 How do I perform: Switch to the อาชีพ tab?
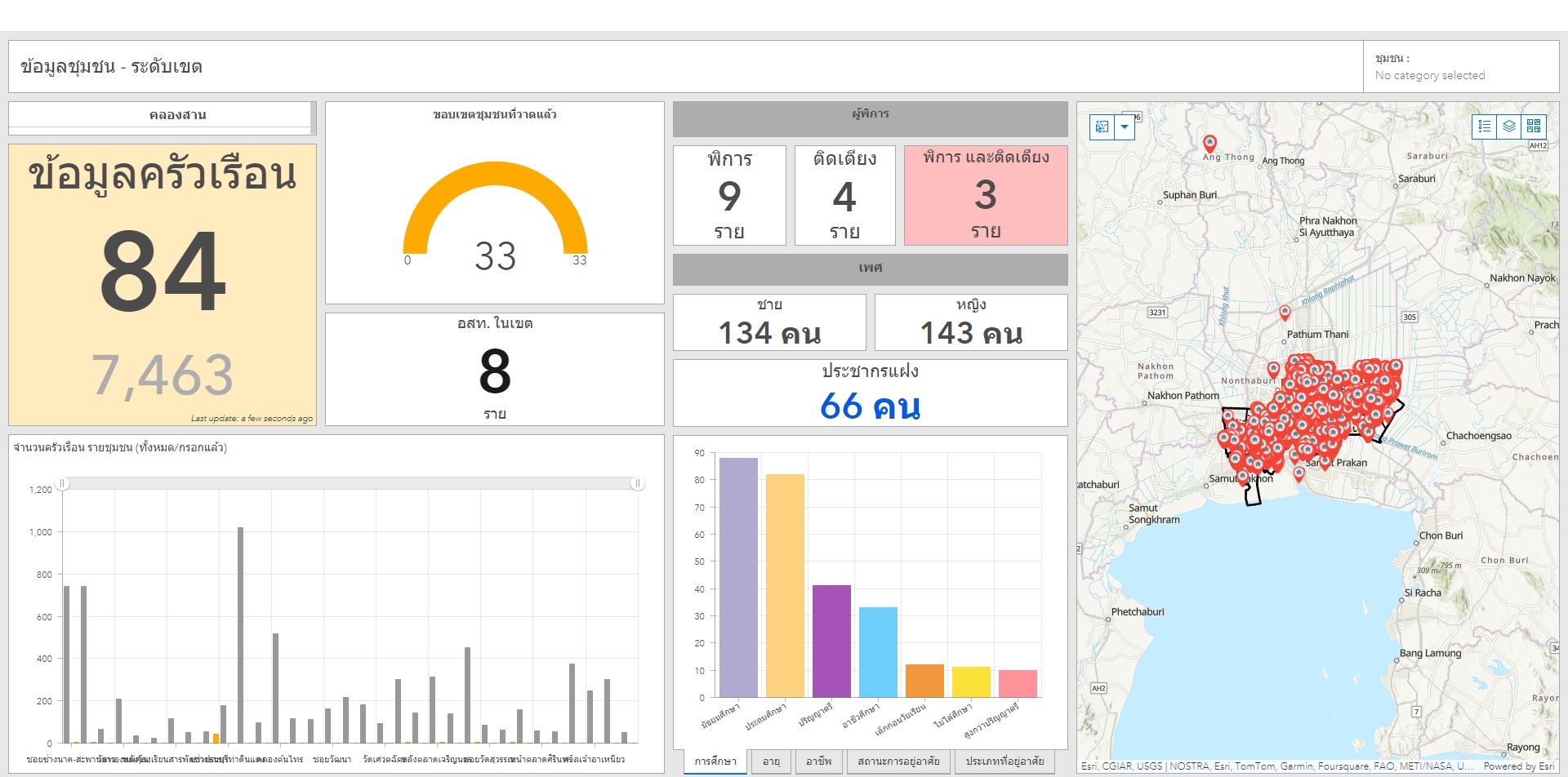(818, 761)
